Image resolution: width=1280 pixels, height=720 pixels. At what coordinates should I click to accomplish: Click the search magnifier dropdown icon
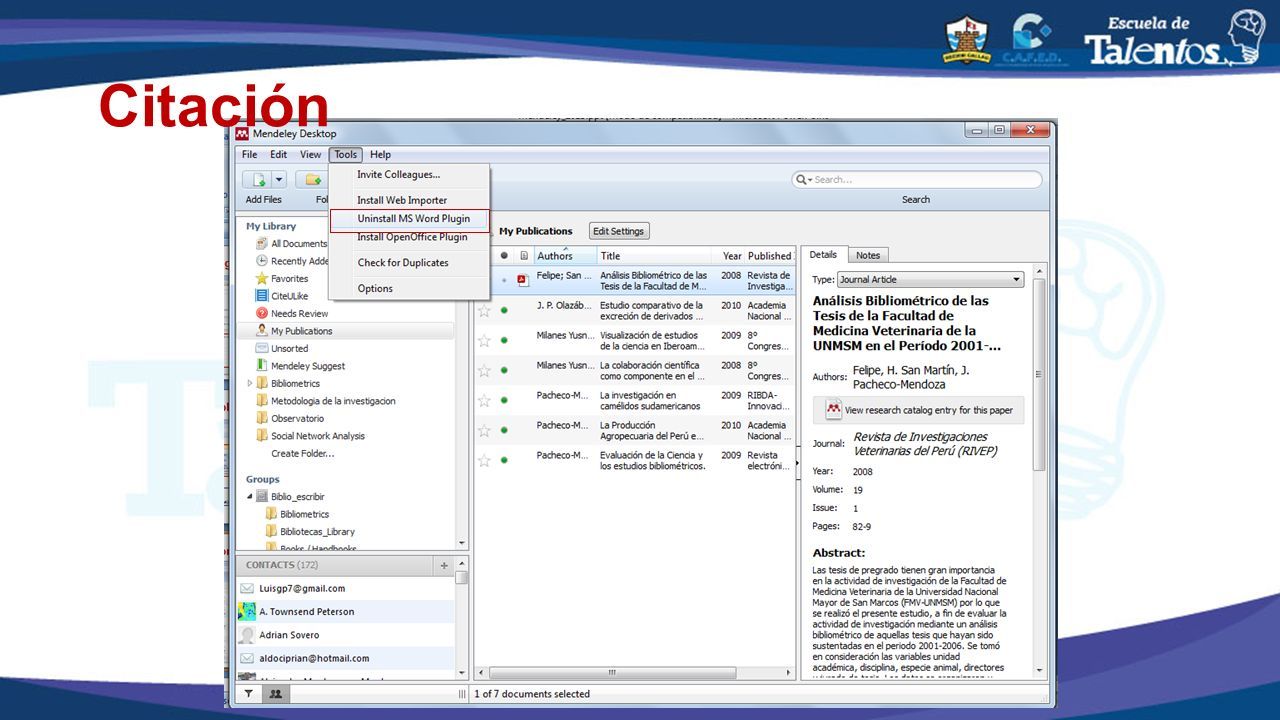point(803,180)
